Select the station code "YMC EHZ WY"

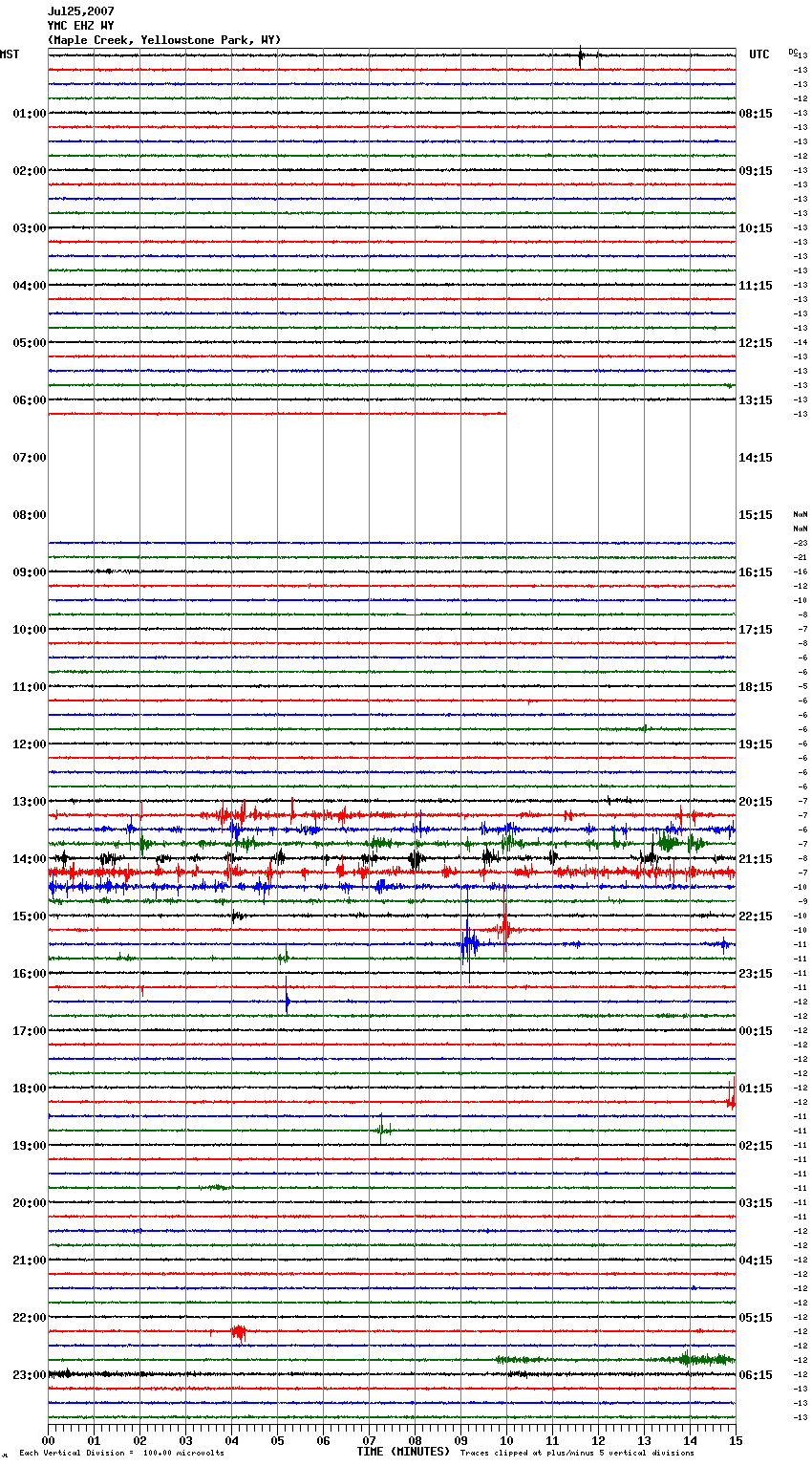(x=80, y=26)
